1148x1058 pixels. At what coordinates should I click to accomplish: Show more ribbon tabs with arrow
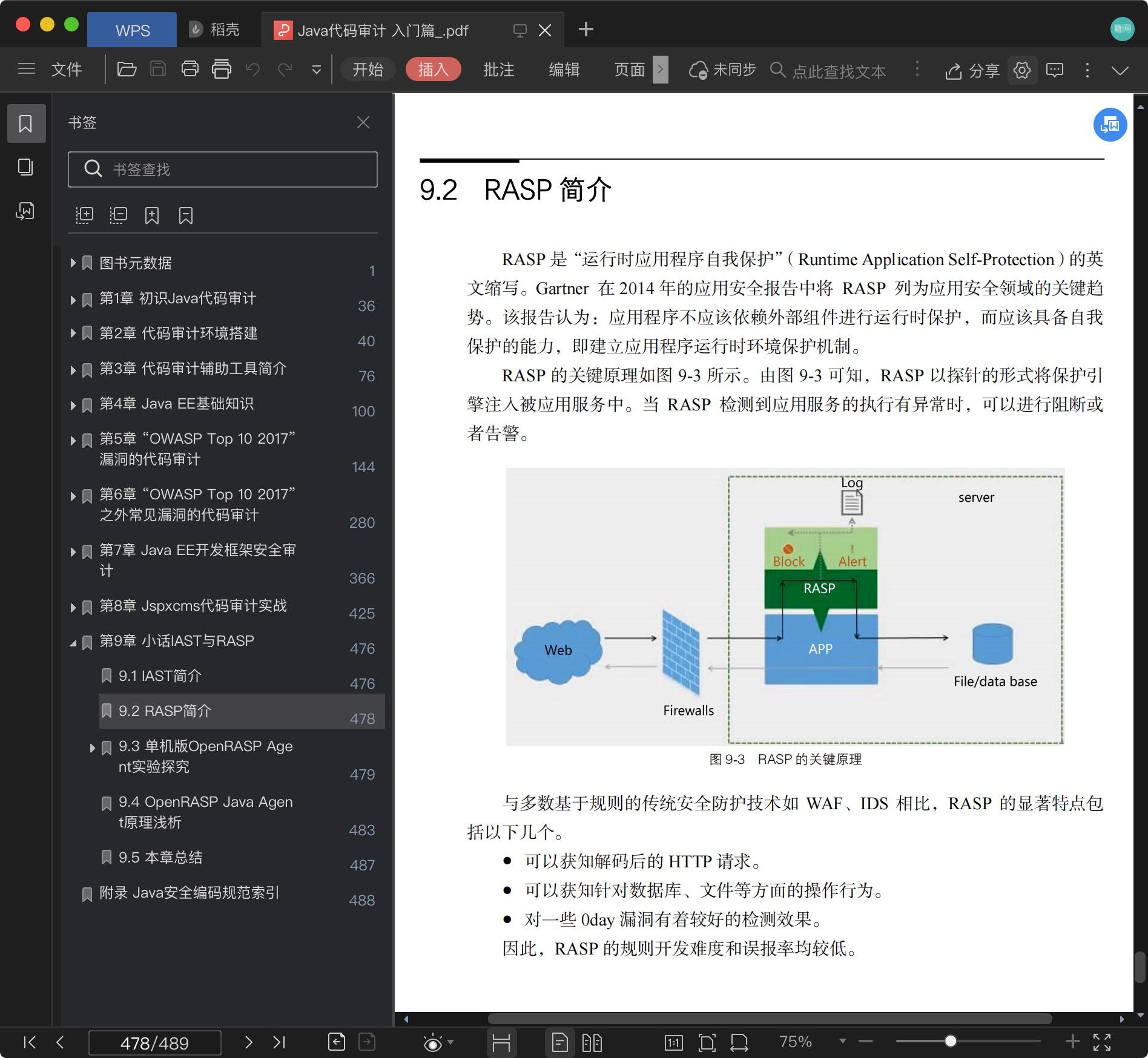[x=661, y=69]
